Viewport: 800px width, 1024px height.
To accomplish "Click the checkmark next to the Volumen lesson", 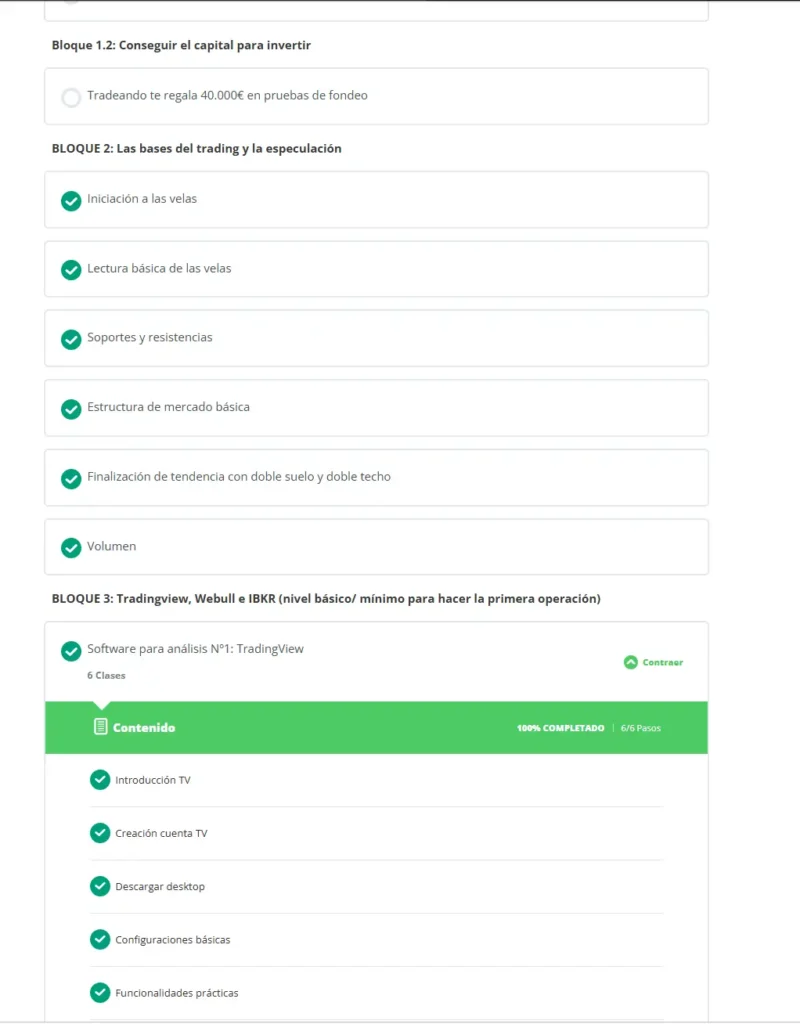I will click(x=71, y=547).
